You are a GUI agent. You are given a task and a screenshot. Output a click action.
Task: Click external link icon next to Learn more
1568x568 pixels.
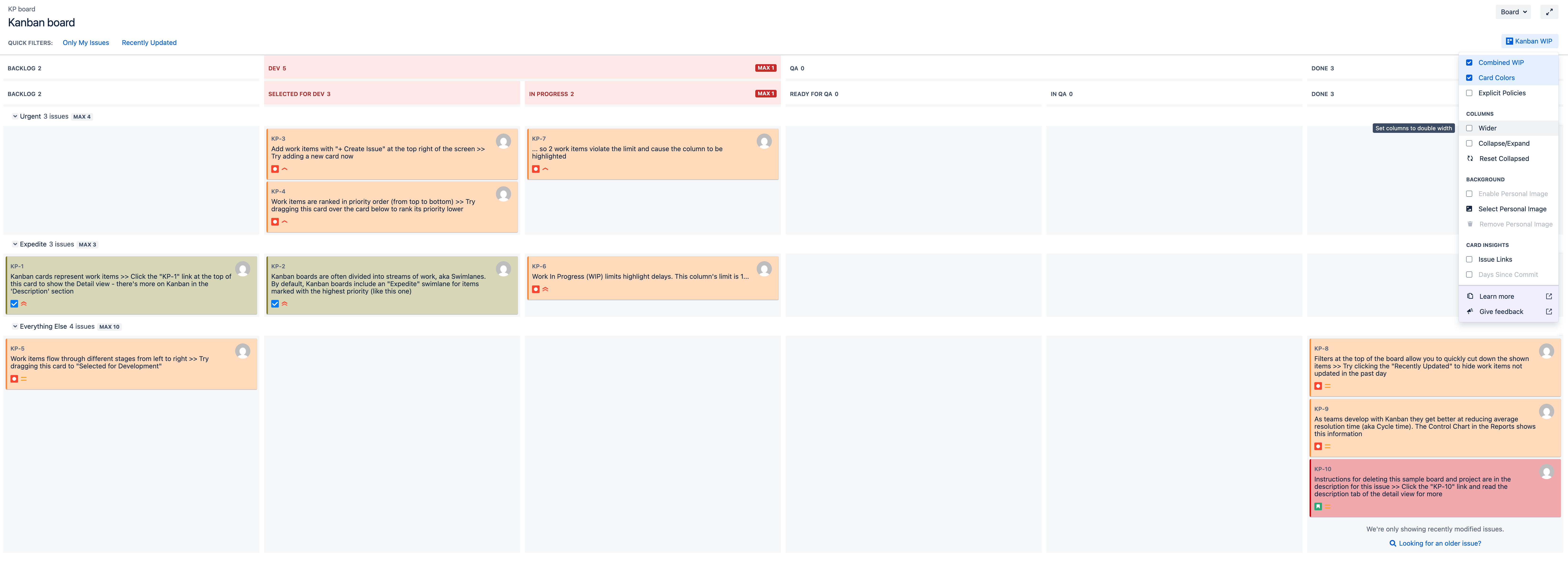[x=1549, y=297]
